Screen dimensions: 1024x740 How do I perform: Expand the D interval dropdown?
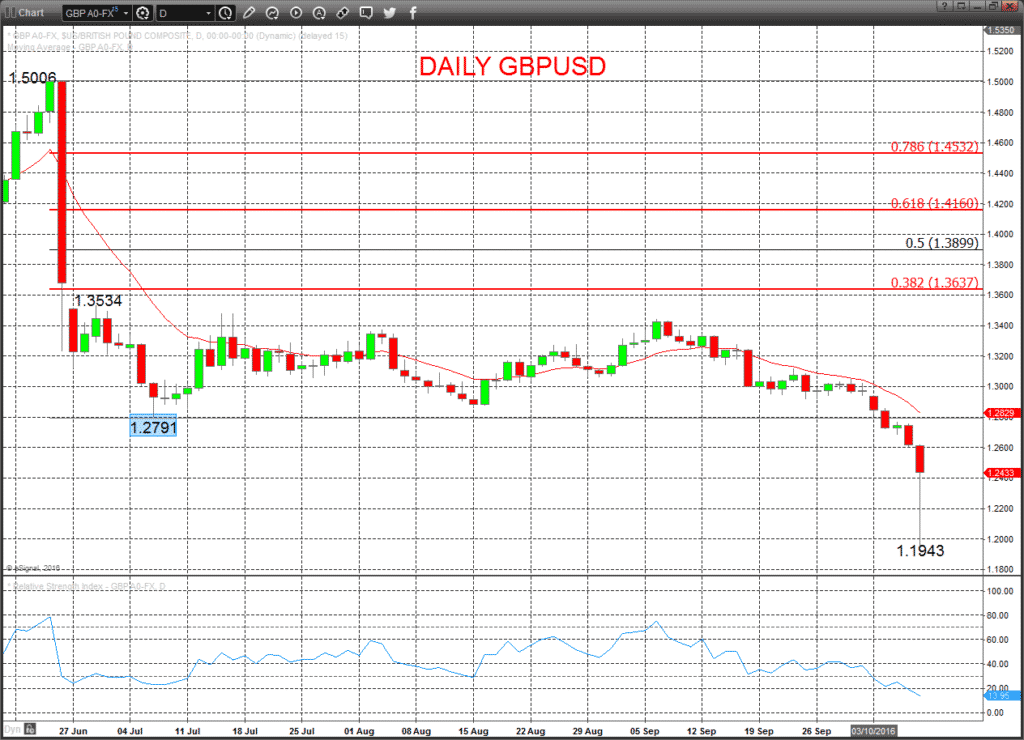pos(209,13)
